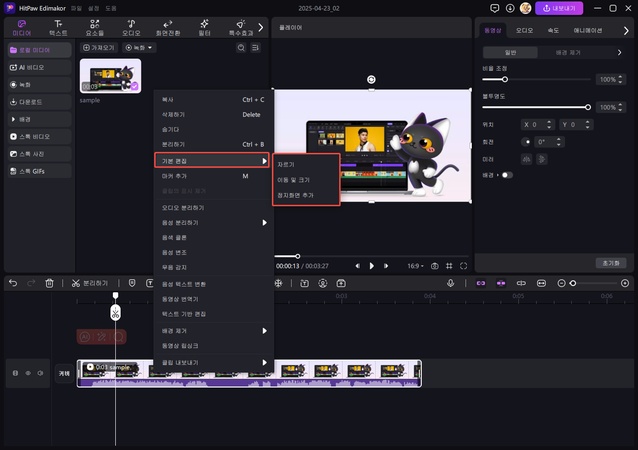Select 녹화 (Record) in the left sidebar
This screenshot has width=638, height=450.
tap(39, 85)
